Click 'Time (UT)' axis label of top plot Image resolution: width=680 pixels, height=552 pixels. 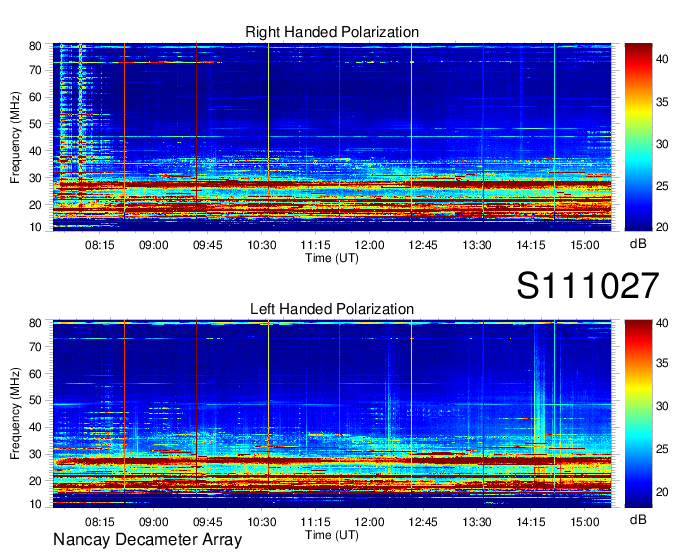(x=332, y=258)
